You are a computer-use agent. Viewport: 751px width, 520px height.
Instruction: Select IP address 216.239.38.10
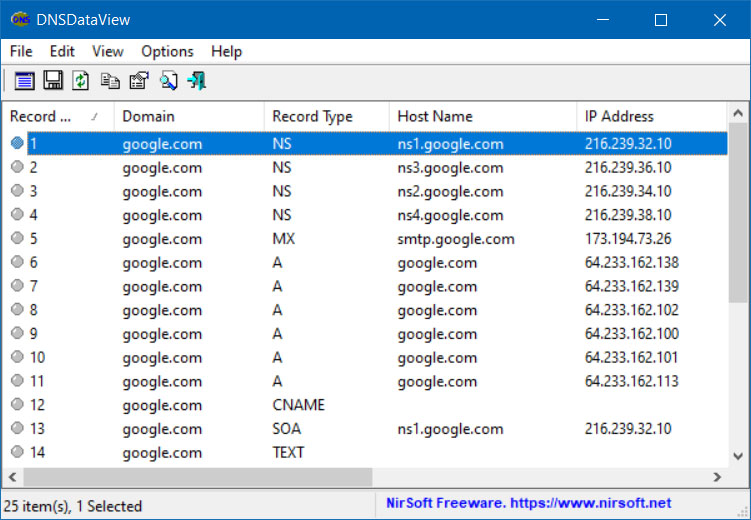(628, 215)
